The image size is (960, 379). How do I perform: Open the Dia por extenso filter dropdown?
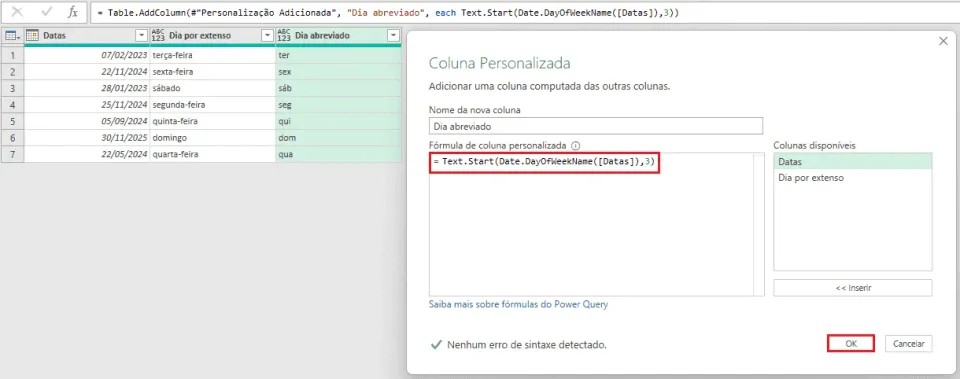268,36
